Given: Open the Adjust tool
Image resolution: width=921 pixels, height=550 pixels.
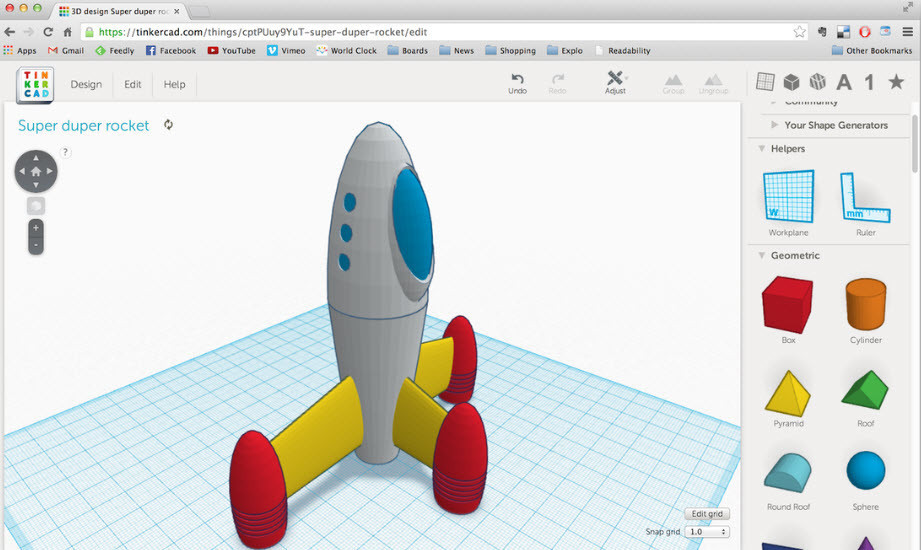Looking at the screenshot, I should [615, 79].
